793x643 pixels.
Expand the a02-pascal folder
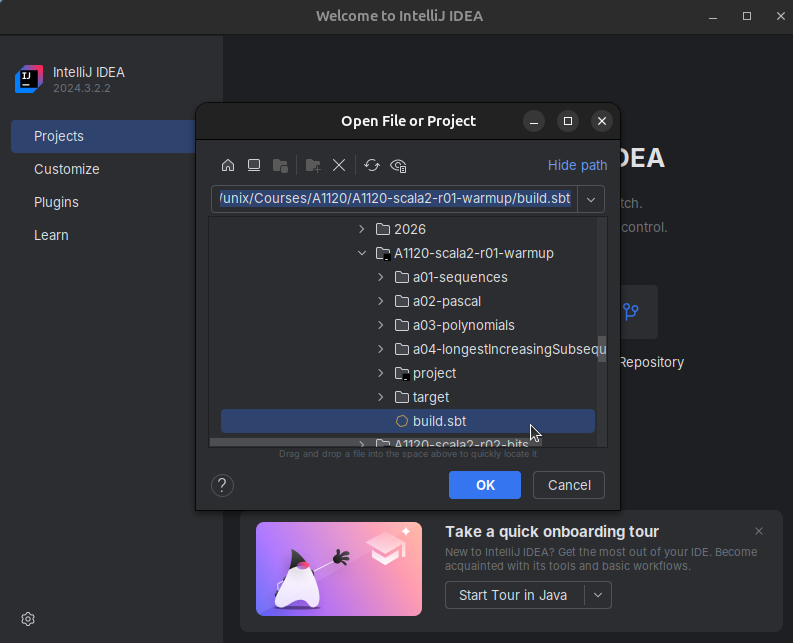click(381, 301)
